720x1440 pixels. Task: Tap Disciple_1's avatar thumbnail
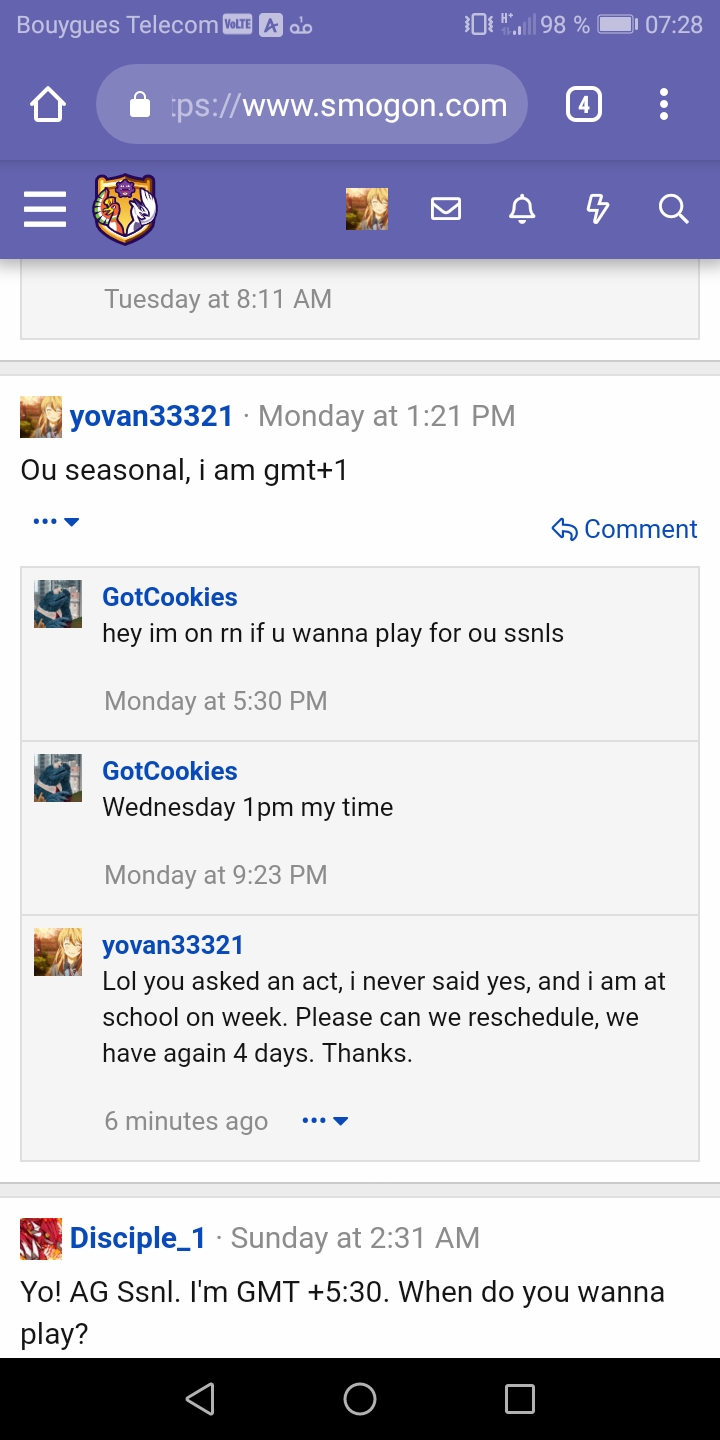click(41, 1239)
